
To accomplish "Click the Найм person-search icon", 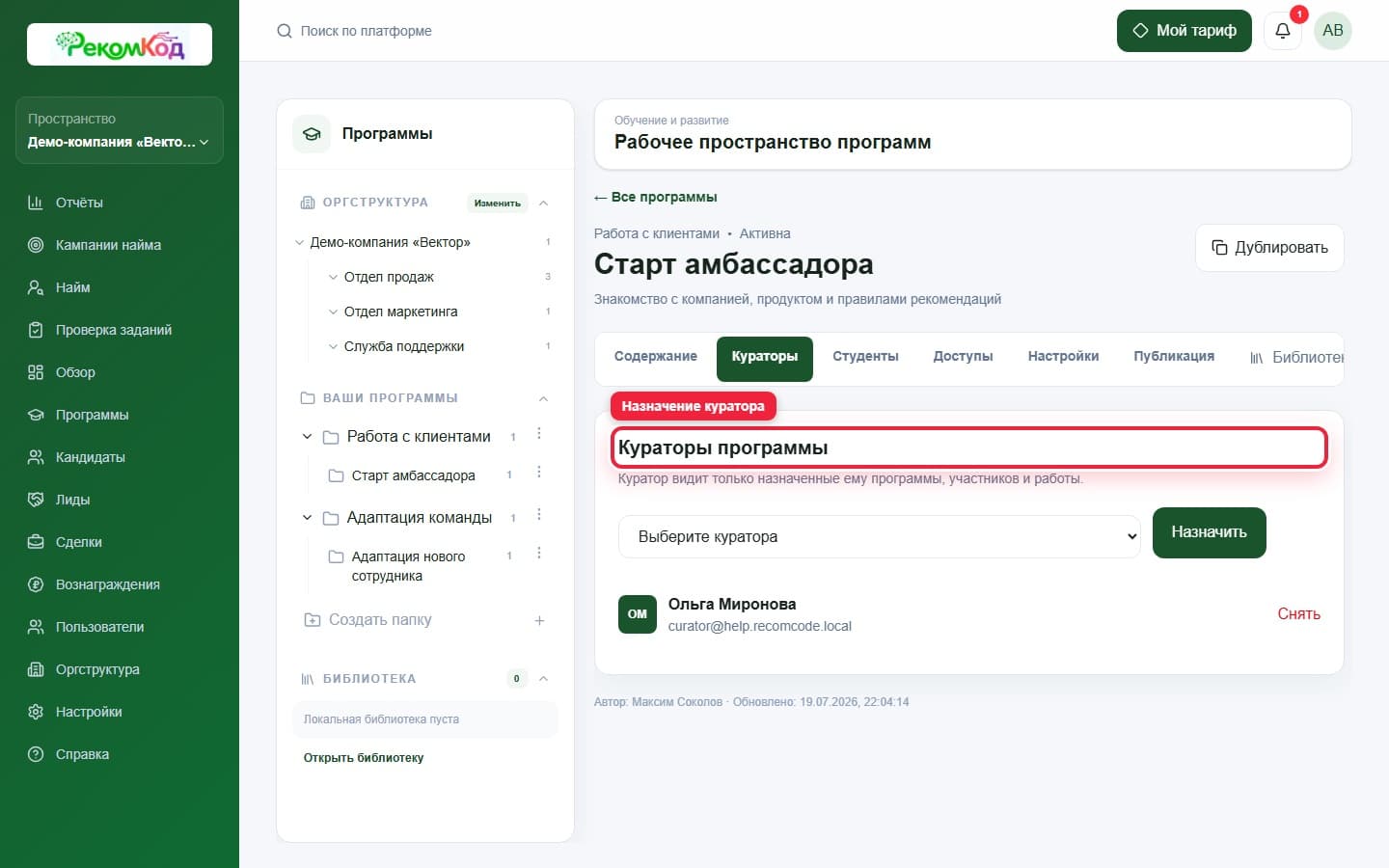I will (36, 287).
